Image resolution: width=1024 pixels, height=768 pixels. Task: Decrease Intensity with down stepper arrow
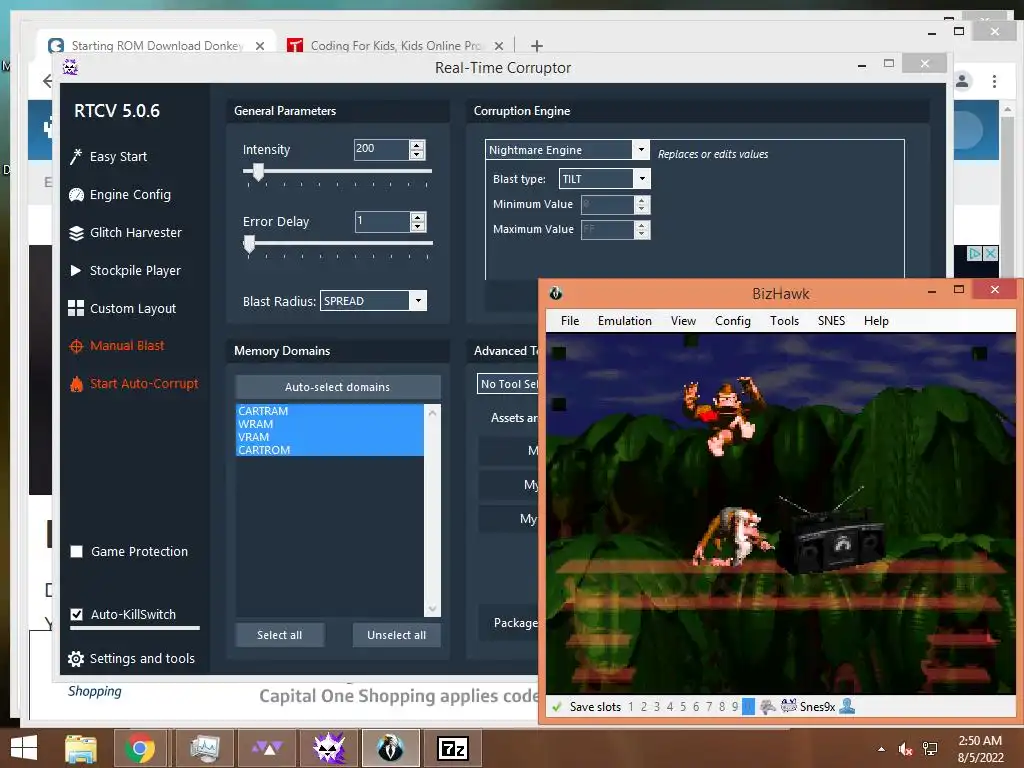(417, 155)
